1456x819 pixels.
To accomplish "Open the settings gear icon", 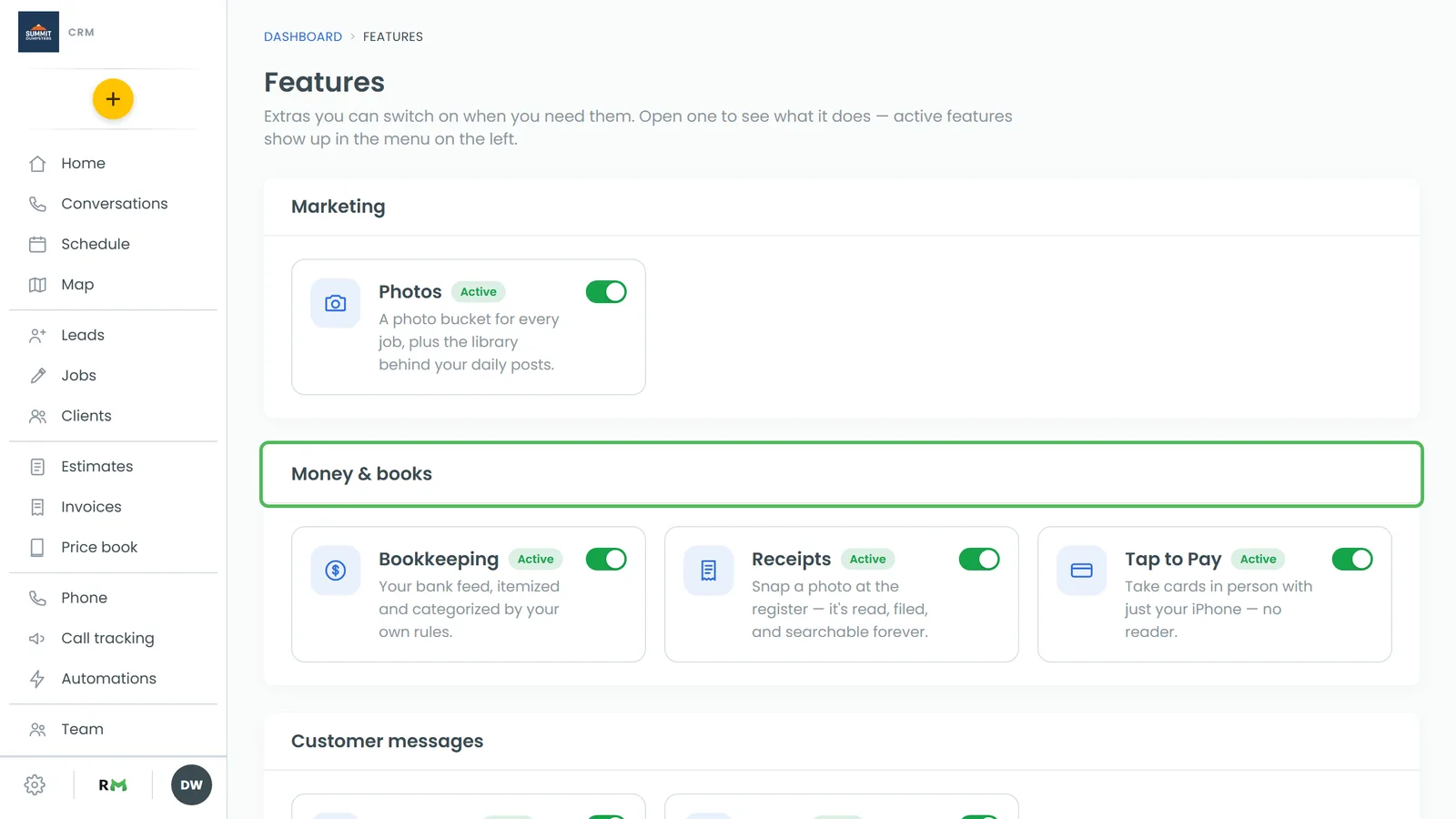I will coord(35,785).
